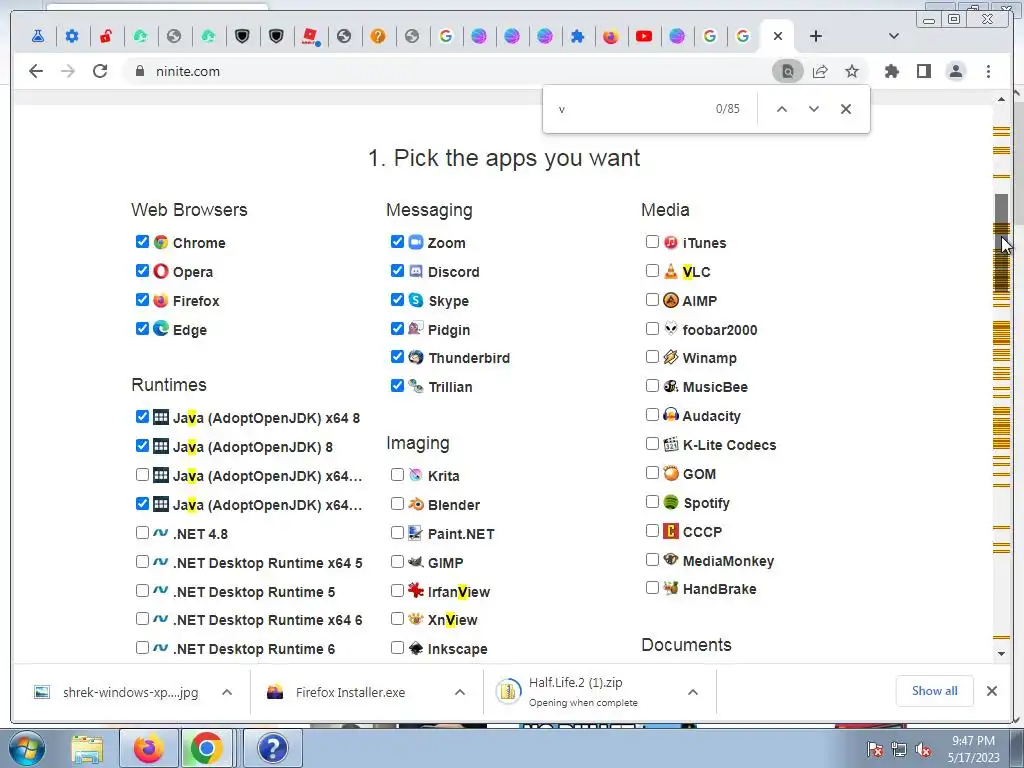Switch to the flask icon browser tab

point(39,36)
